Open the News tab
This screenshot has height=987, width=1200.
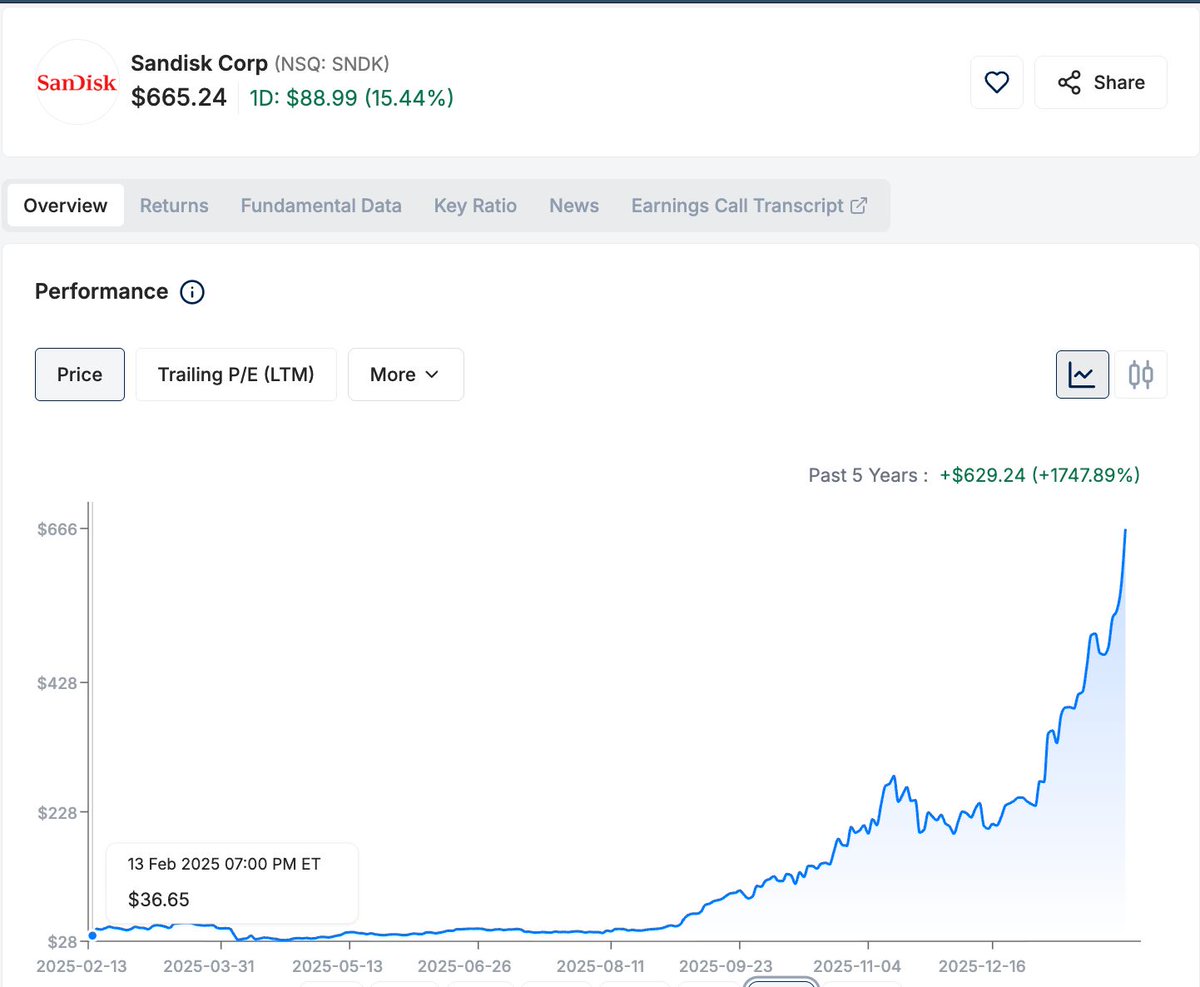coord(574,205)
